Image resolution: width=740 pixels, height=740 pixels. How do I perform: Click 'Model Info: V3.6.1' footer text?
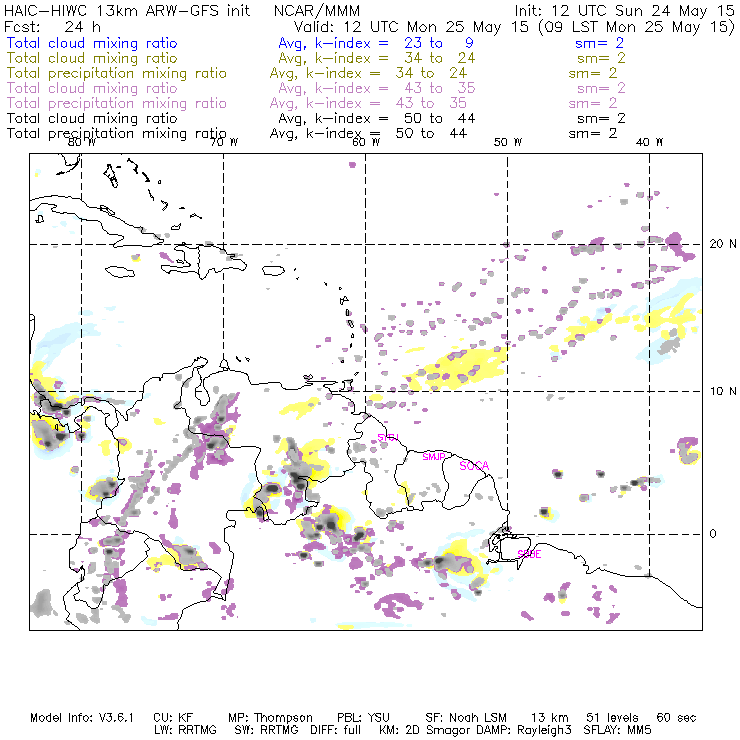tap(82, 718)
